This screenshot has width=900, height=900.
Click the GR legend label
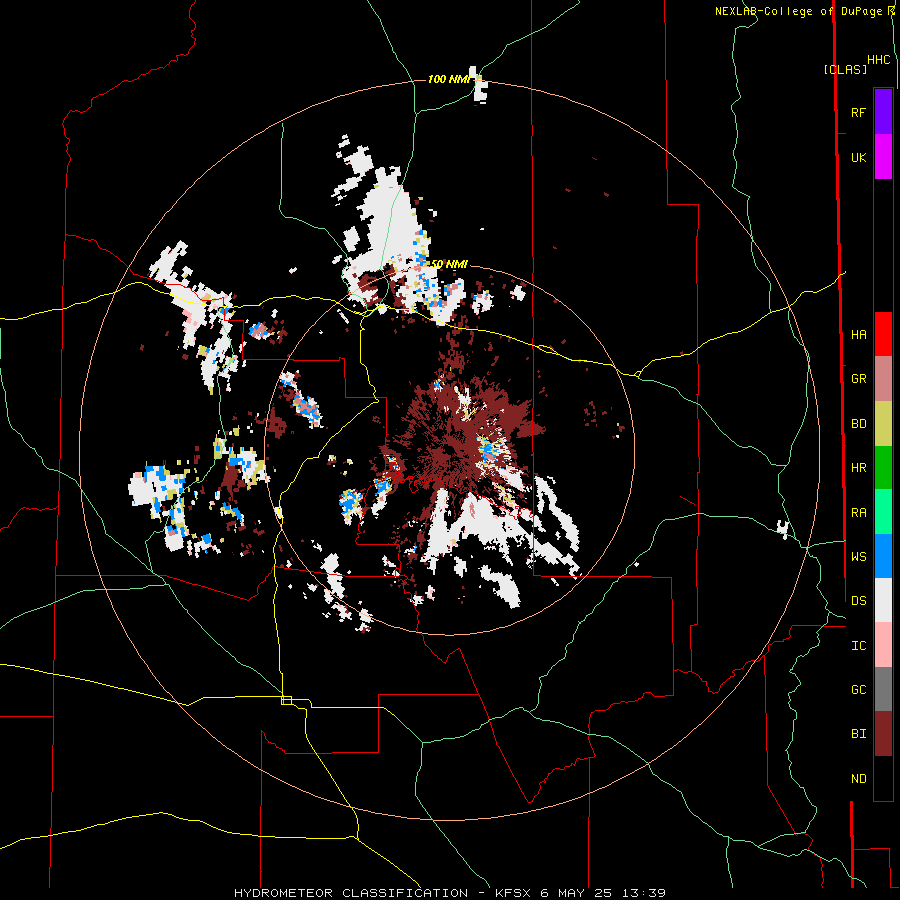[858, 379]
